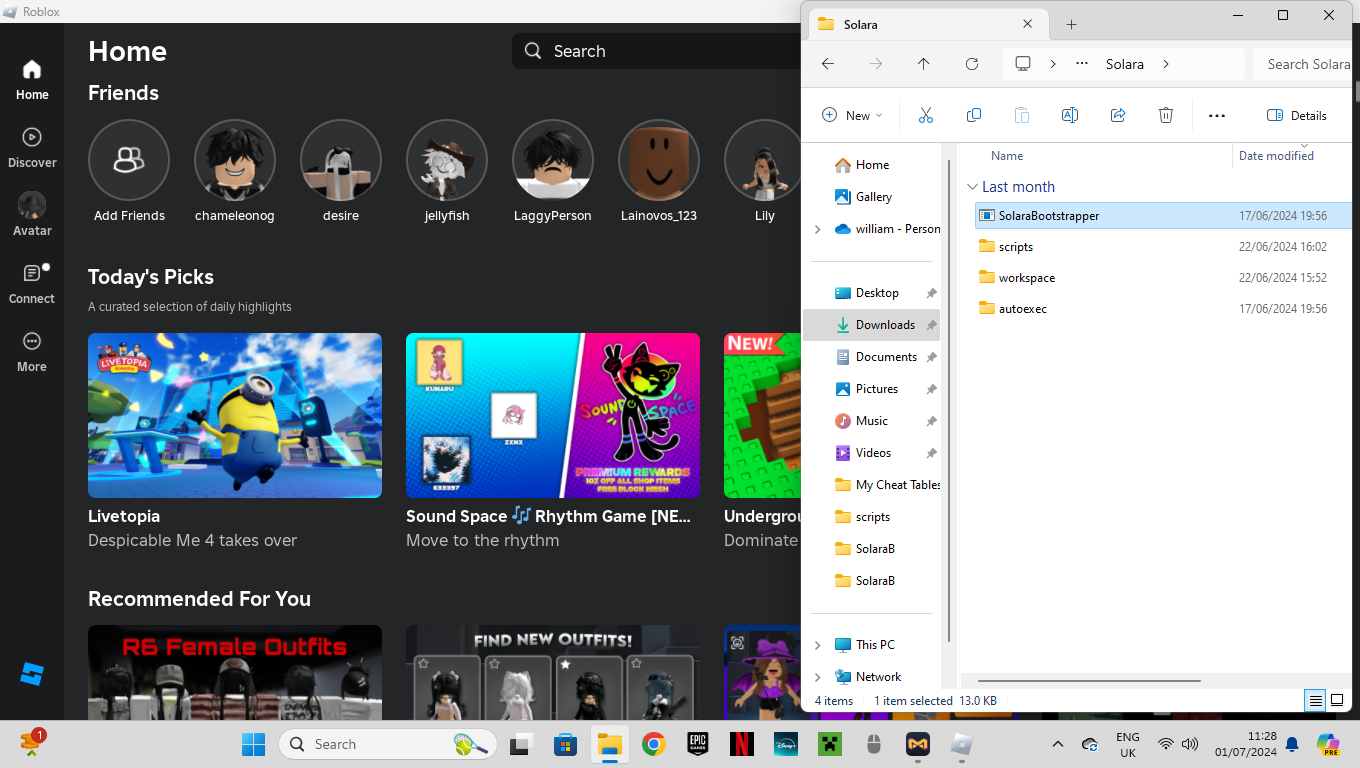Expand the This PC tree node
Image resolution: width=1360 pixels, height=768 pixels.
pyautogui.click(x=818, y=645)
